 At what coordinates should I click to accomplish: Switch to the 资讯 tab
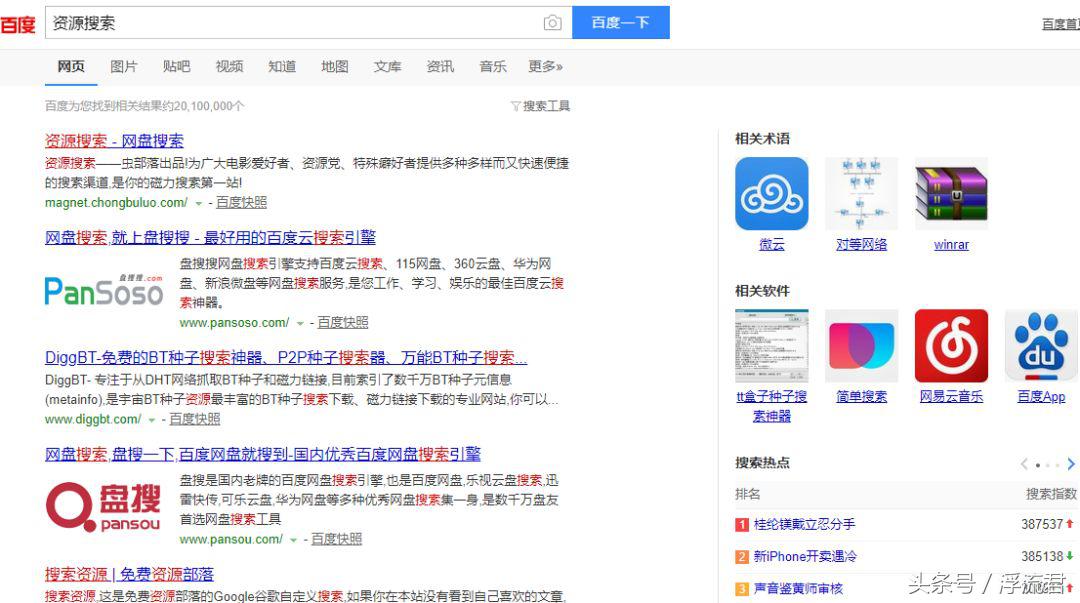pyautogui.click(x=440, y=66)
